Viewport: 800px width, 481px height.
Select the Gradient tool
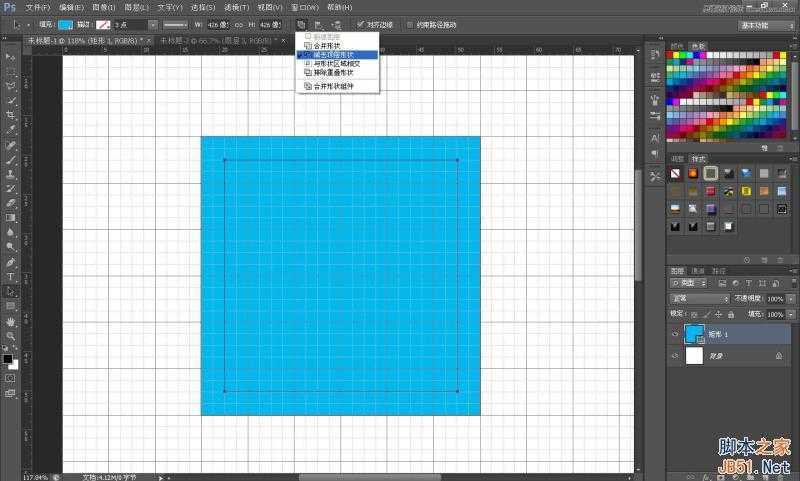[x=10, y=218]
